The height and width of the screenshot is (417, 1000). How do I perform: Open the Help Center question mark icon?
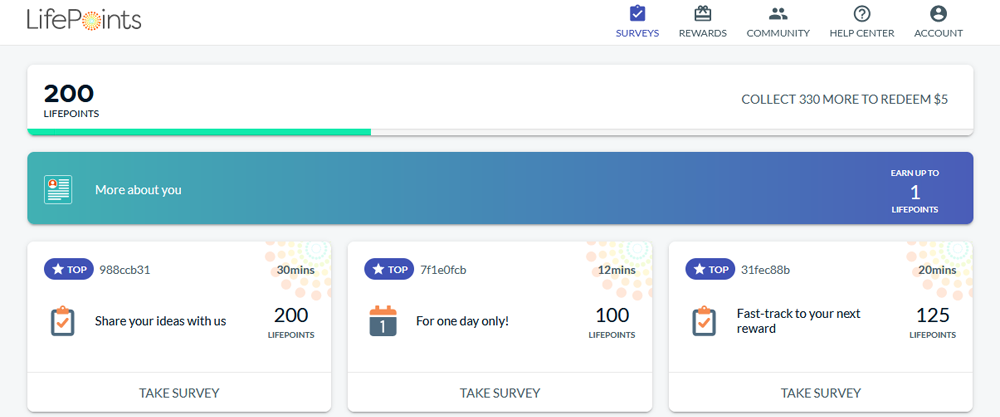pos(862,13)
